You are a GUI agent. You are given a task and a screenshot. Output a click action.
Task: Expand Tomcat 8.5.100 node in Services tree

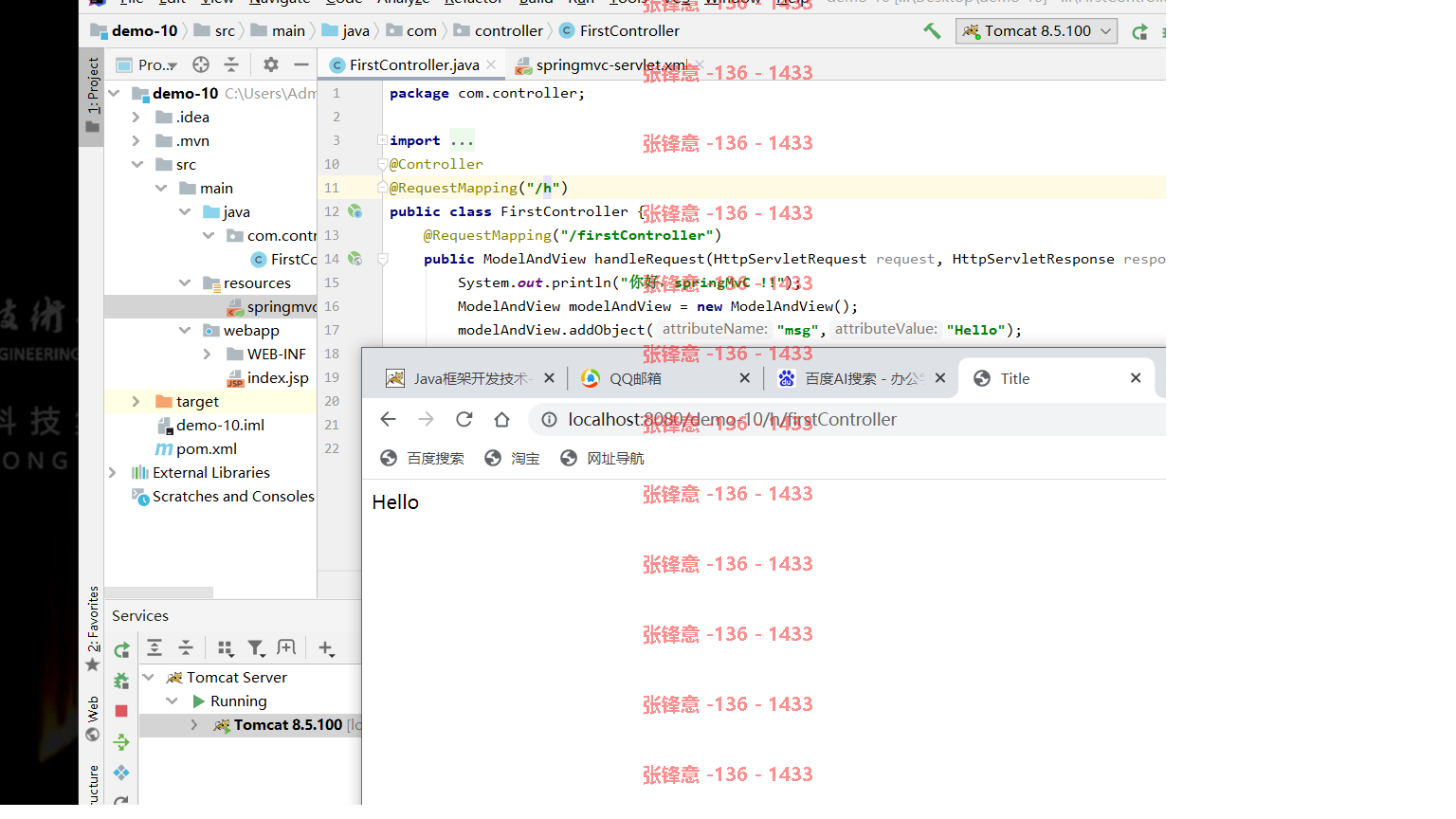tap(194, 724)
